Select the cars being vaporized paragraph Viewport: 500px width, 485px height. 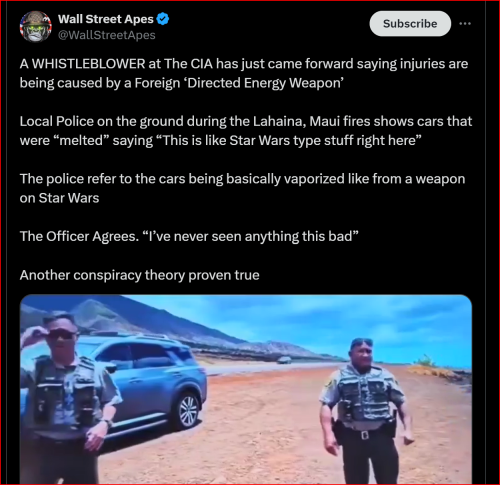pyautogui.click(x=242, y=188)
